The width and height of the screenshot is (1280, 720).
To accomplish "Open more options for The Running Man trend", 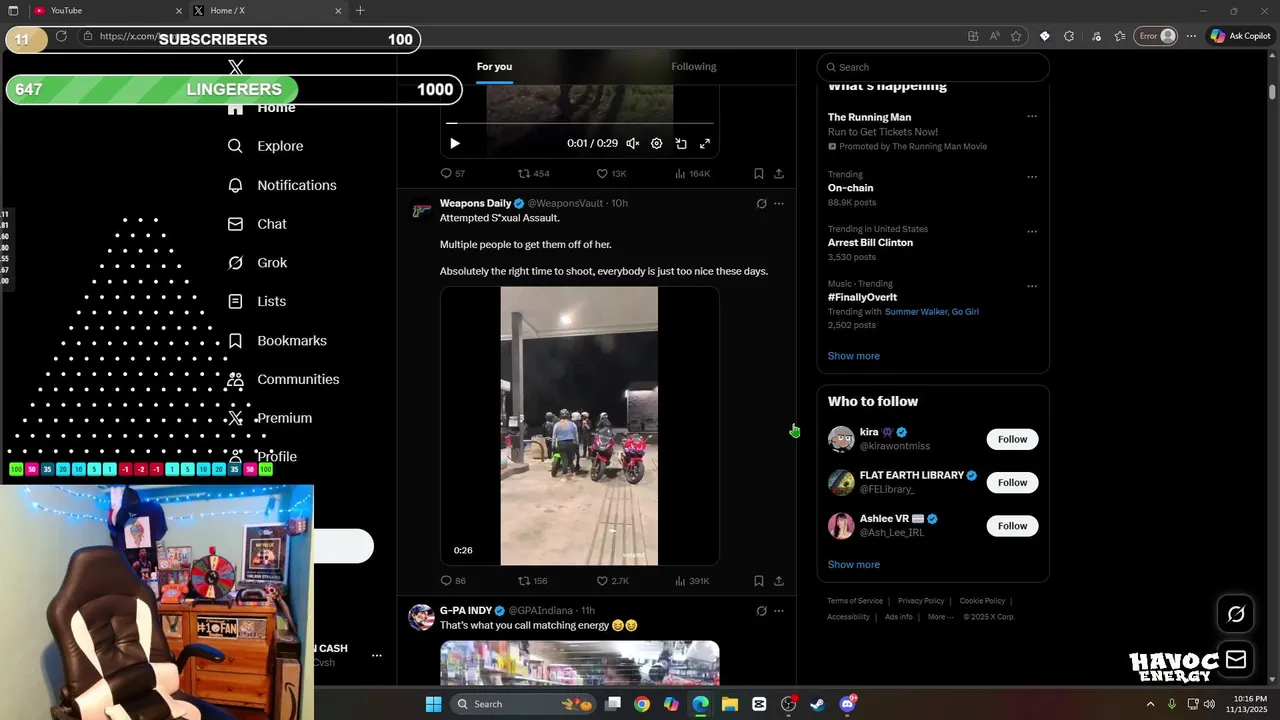I will coord(1032,117).
